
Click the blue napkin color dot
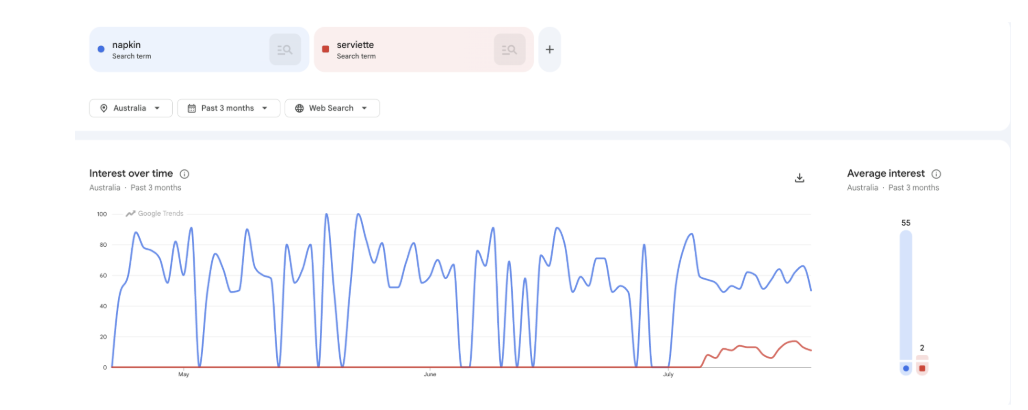(101, 49)
